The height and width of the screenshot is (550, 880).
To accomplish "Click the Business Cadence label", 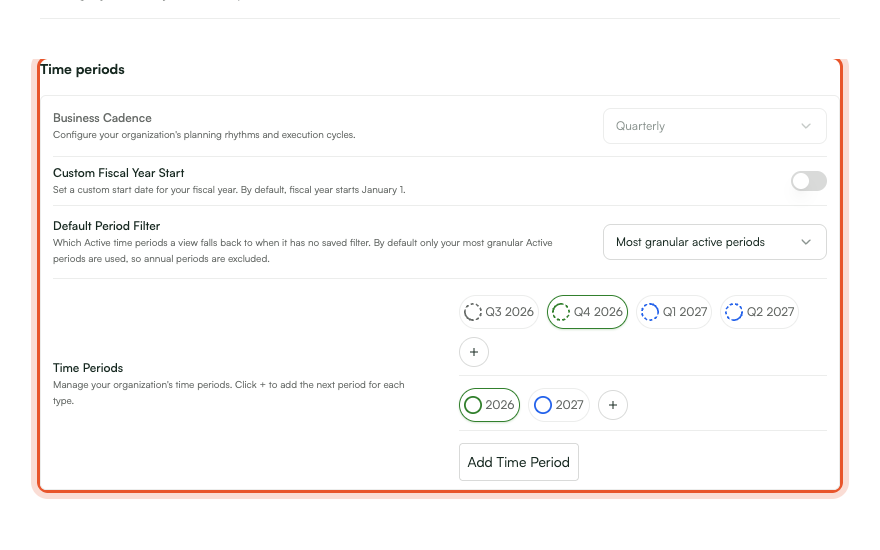I will [102, 118].
